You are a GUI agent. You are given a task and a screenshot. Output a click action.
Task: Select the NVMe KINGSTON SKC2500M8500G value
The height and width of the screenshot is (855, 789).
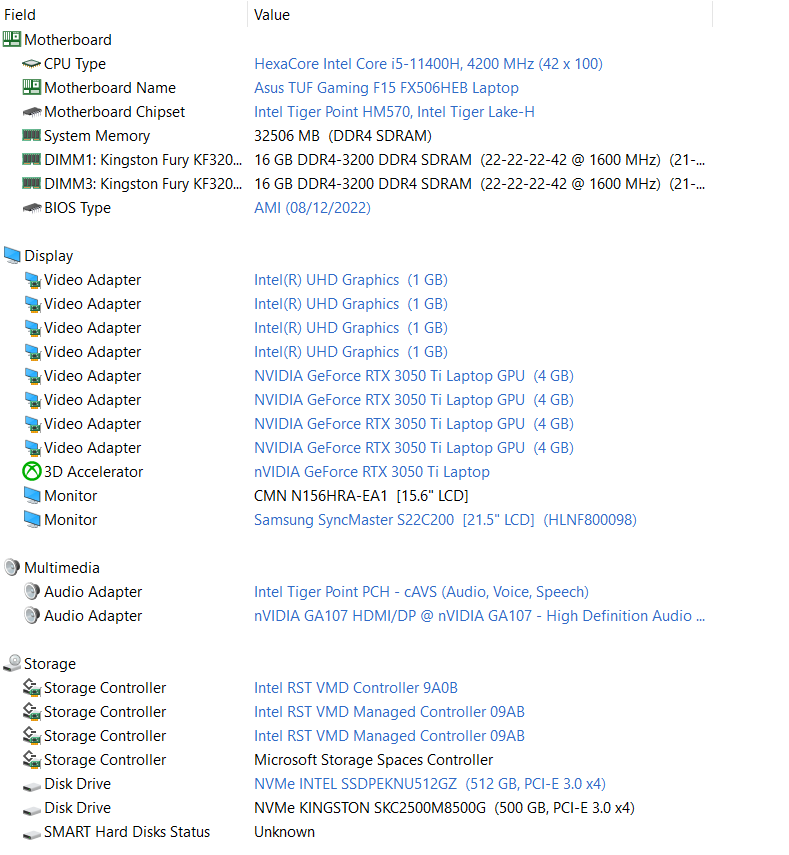444,808
